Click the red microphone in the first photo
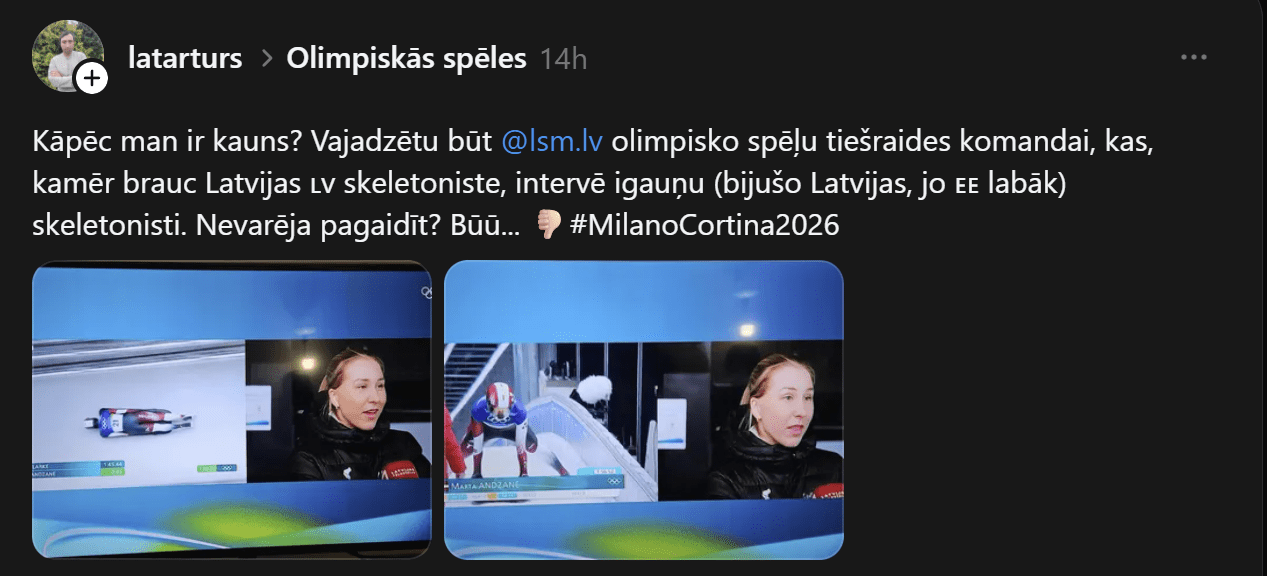Image resolution: width=1267 pixels, height=576 pixels. (x=402, y=467)
